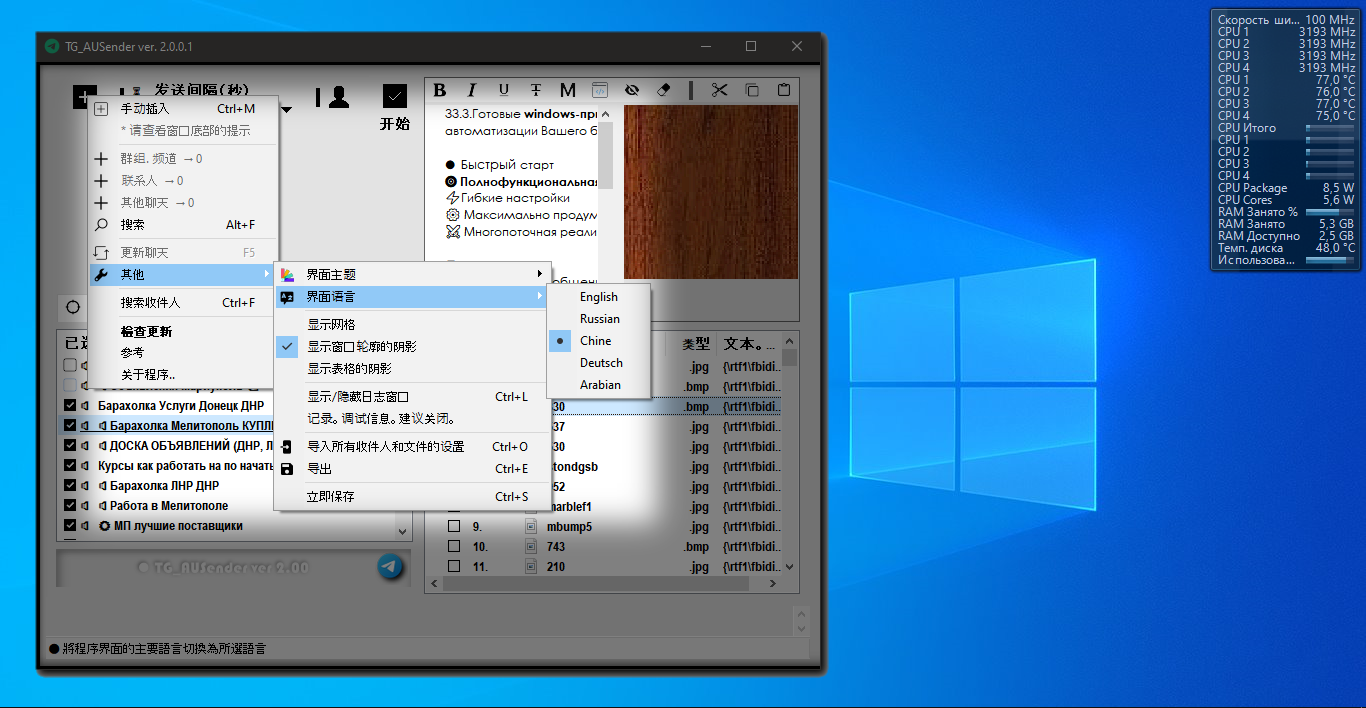
Task: Check the box for file row 10
Action: [454, 547]
